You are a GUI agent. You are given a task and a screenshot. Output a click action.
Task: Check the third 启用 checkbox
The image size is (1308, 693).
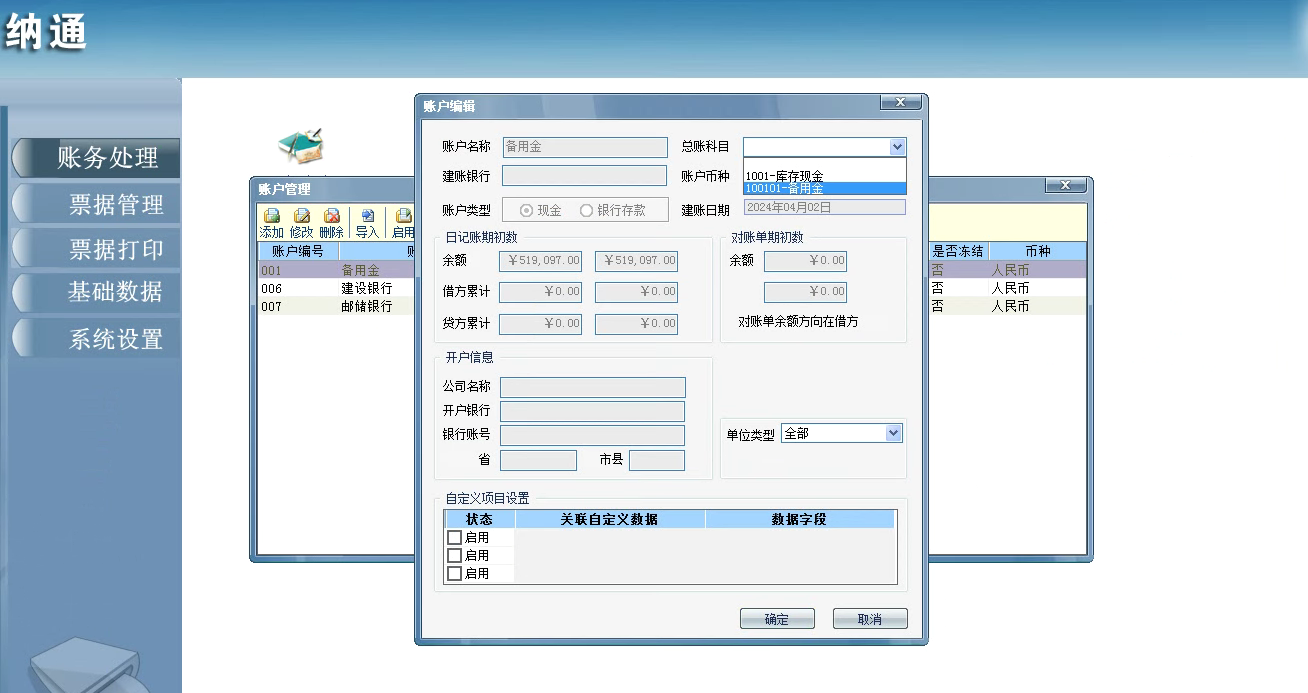[454, 574]
